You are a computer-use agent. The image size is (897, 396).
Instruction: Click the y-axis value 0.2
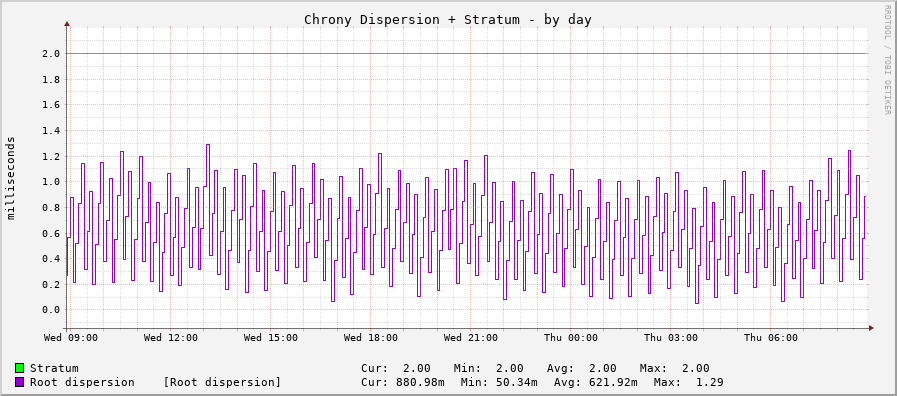52,284
